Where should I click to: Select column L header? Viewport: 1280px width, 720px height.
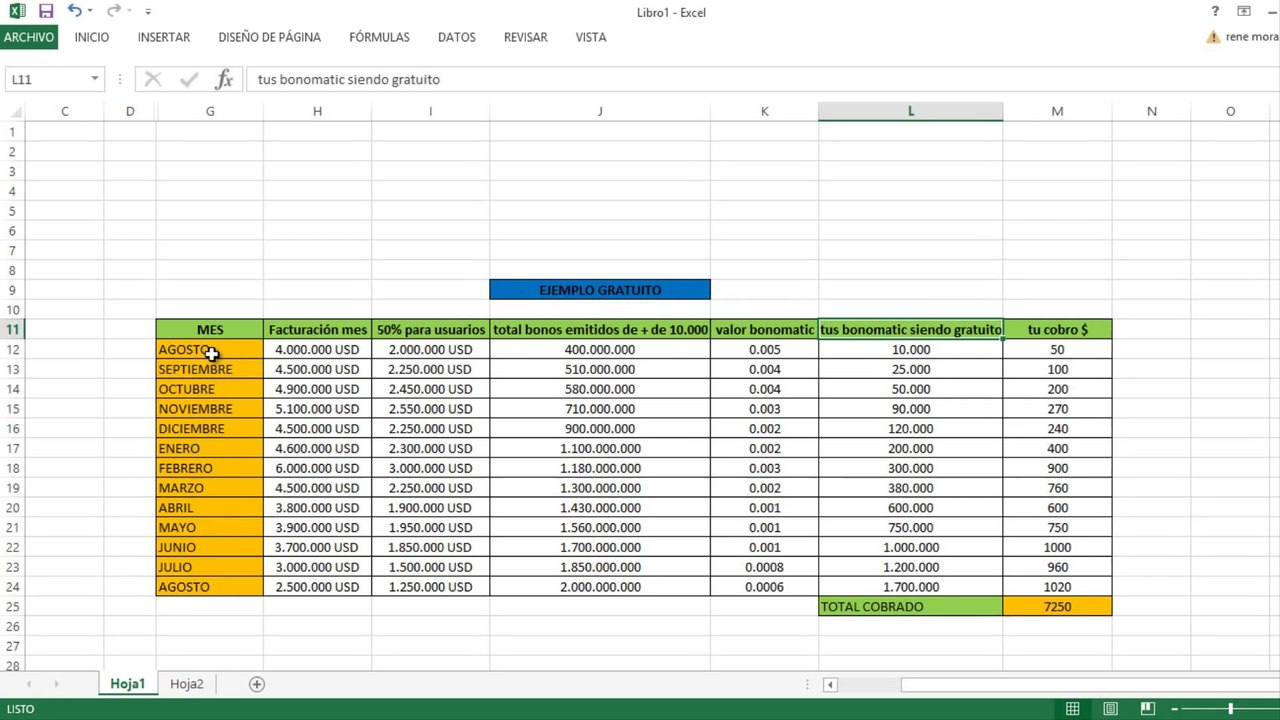[x=910, y=111]
